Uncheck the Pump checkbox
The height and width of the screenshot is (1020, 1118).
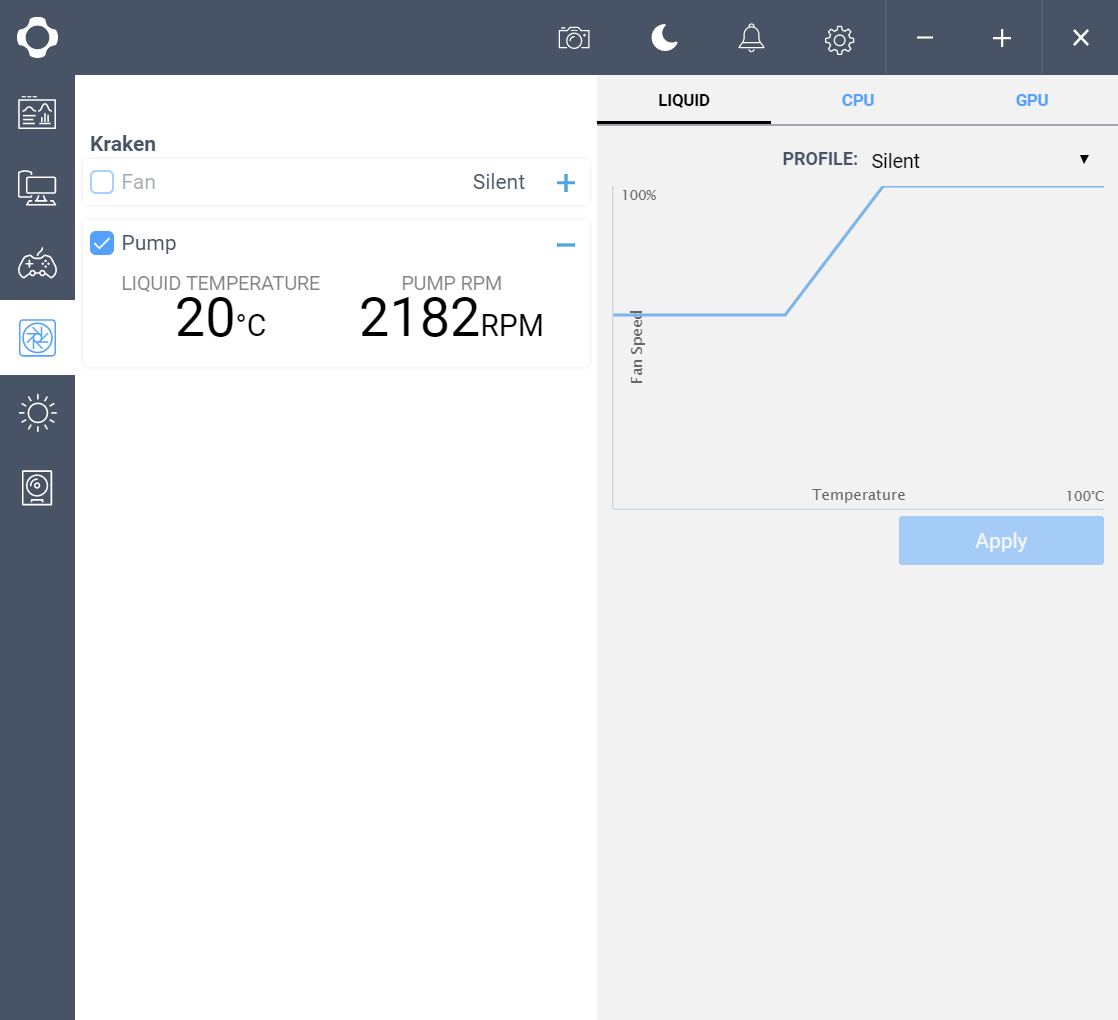point(102,243)
